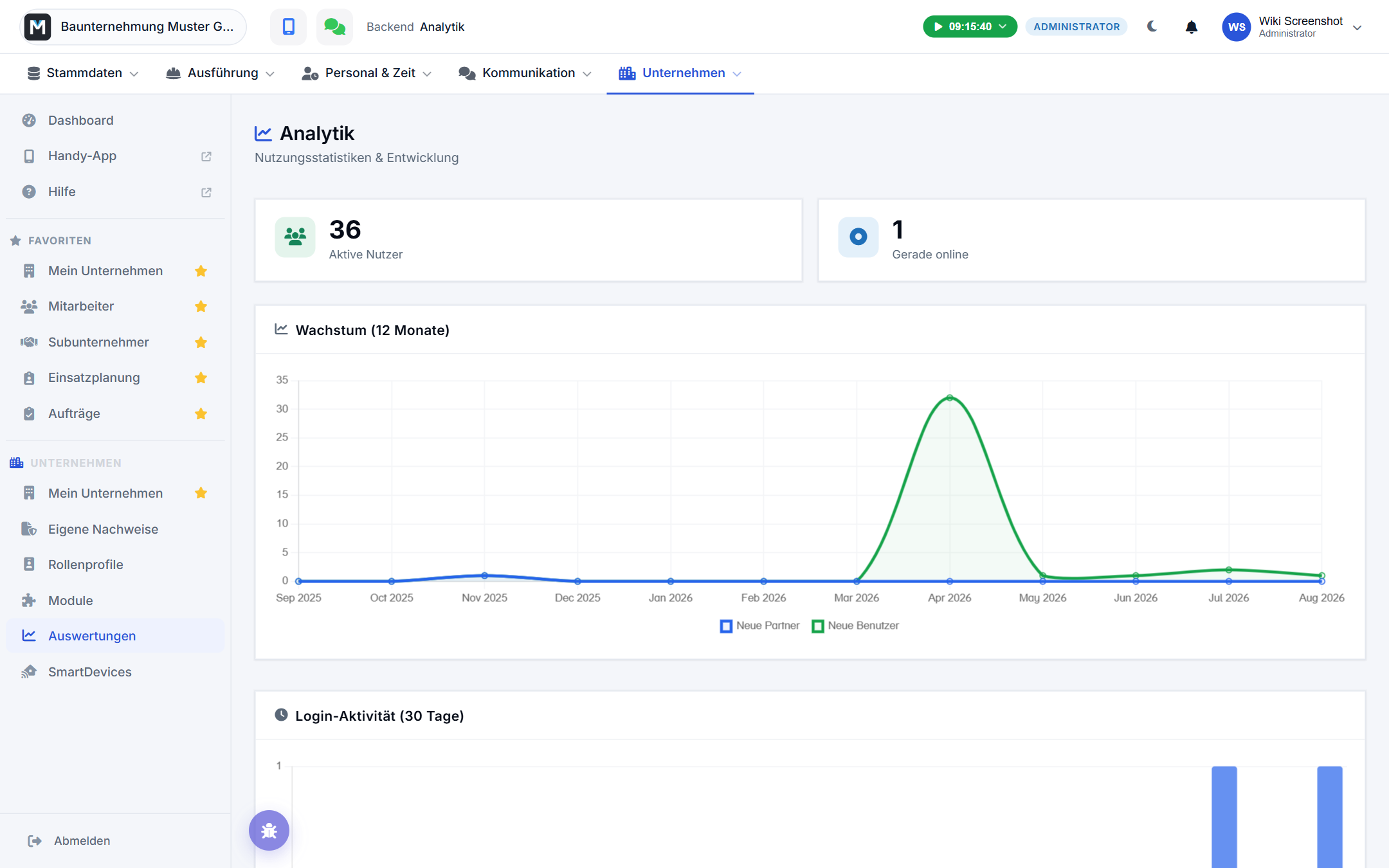Click the Nov 2025 data point on chart
Screen dimensions: 1389x868
coord(485,575)
